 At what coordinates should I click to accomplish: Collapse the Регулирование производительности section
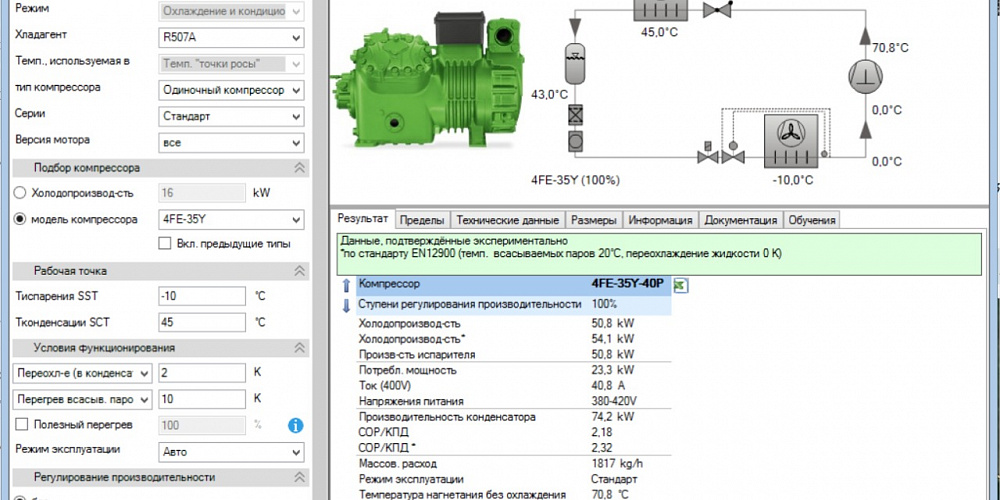pos(299,477)
